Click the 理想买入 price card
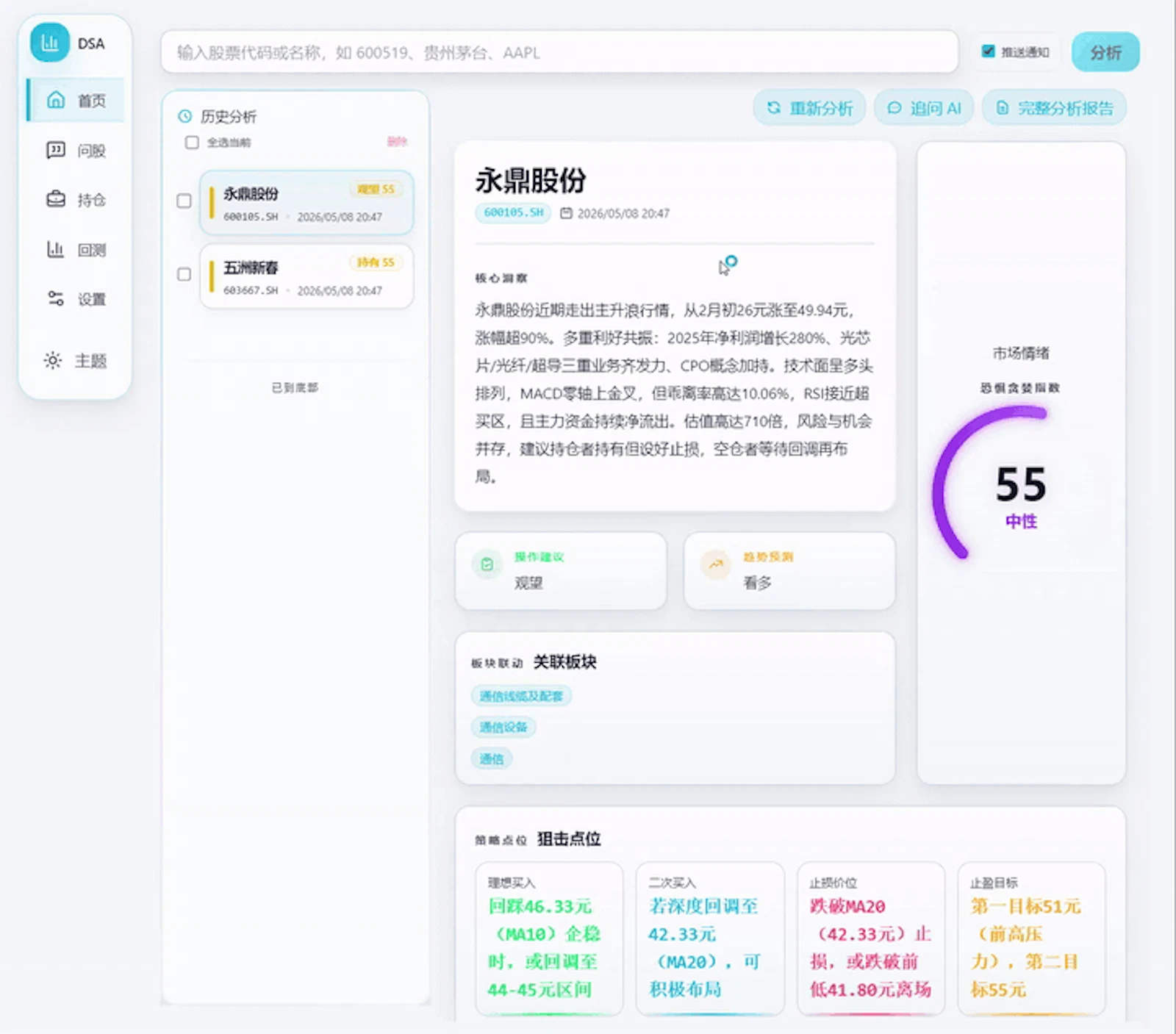The width and height of the screenshot is (1176, 1034). 549,938
